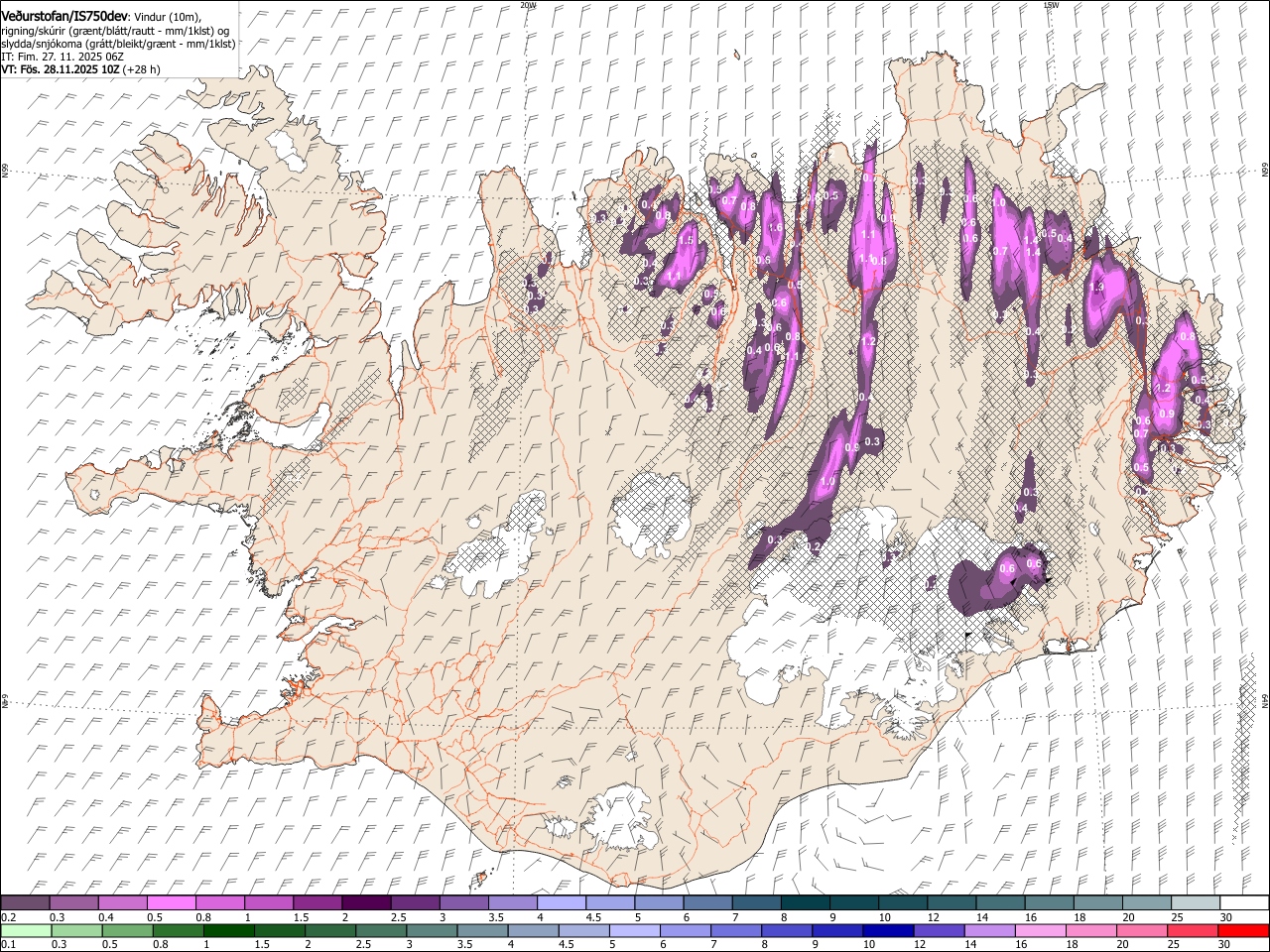1270x952 pixels.
Task: Pick lower legend swatch starting at 14
Action: point(989,931)
